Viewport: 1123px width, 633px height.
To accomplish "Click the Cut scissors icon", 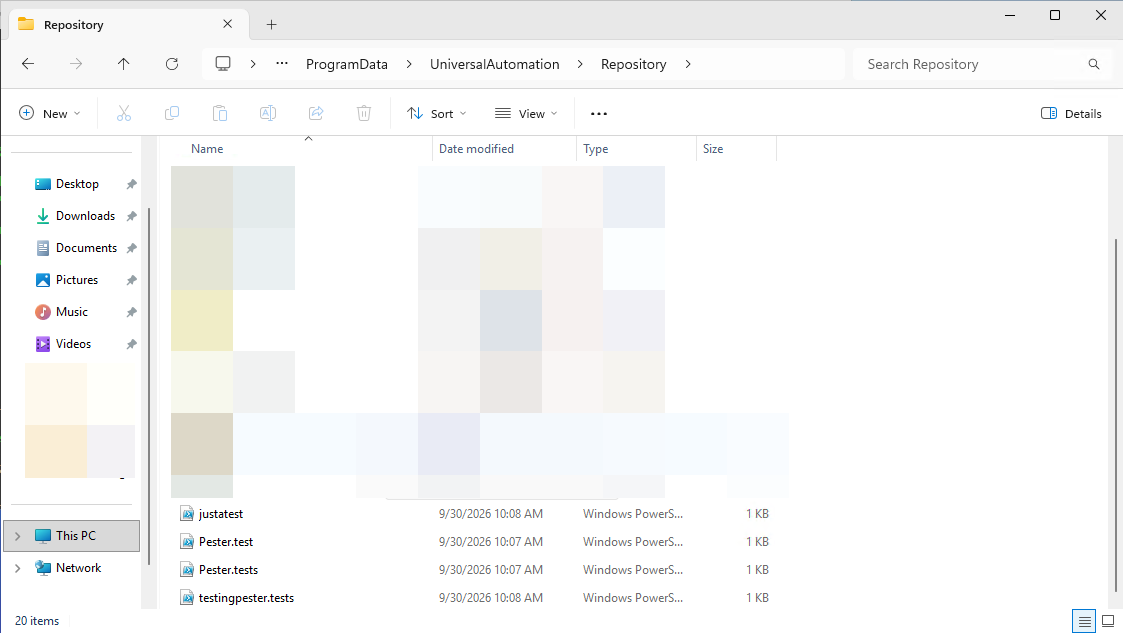I will (x=124, y=113).
